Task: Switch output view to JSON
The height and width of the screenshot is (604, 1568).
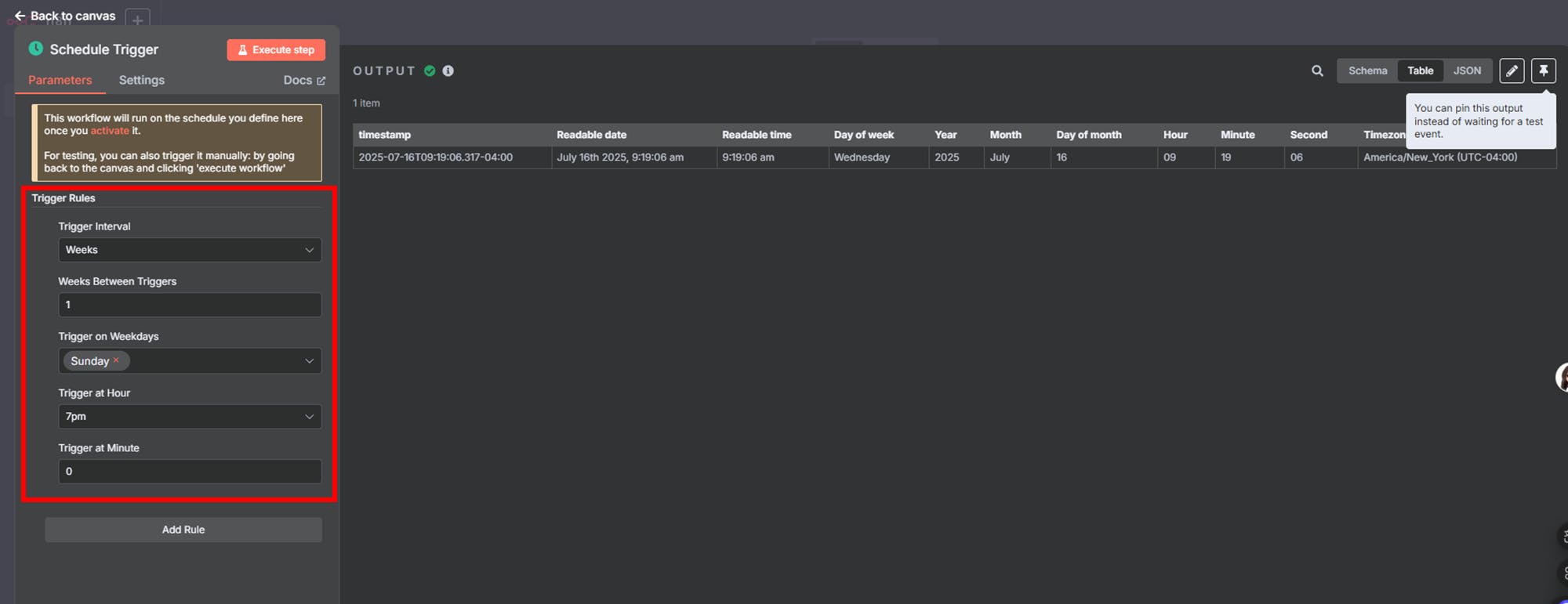Action: coord(1467,71)
